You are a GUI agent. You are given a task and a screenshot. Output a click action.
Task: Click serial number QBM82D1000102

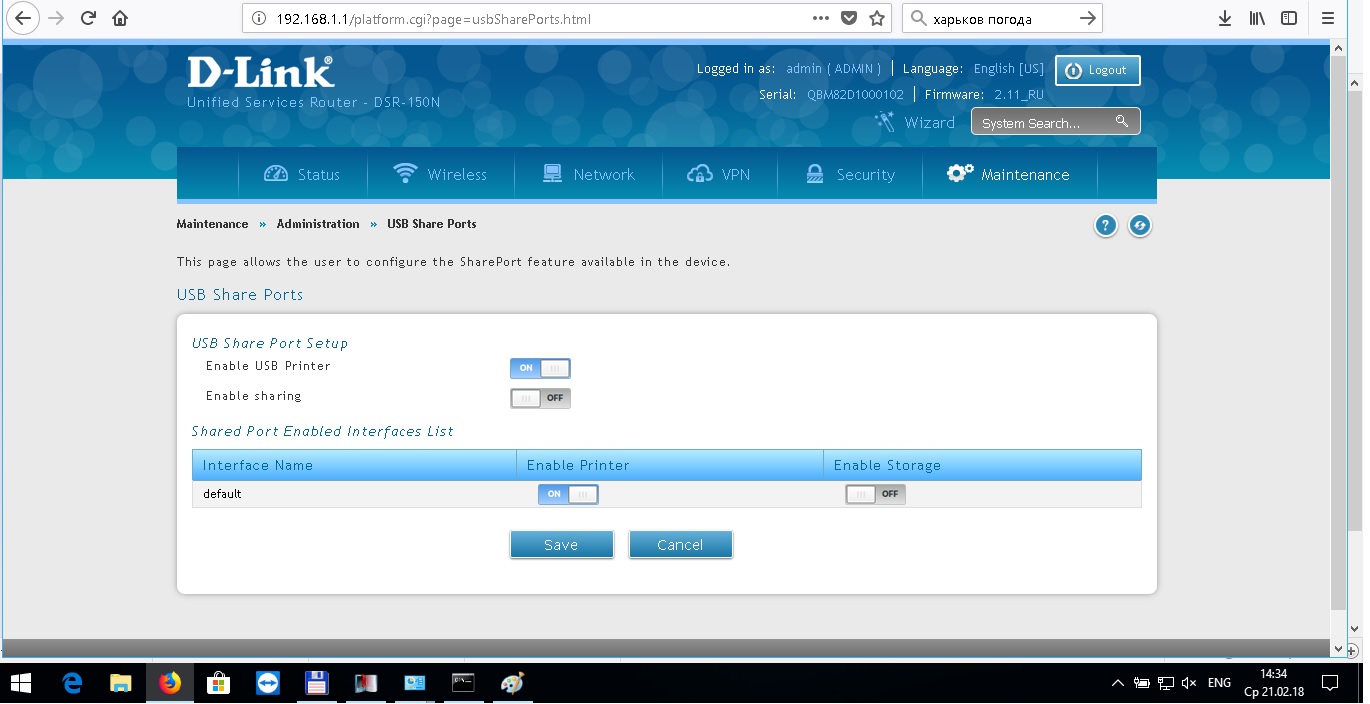click(855, 95)
